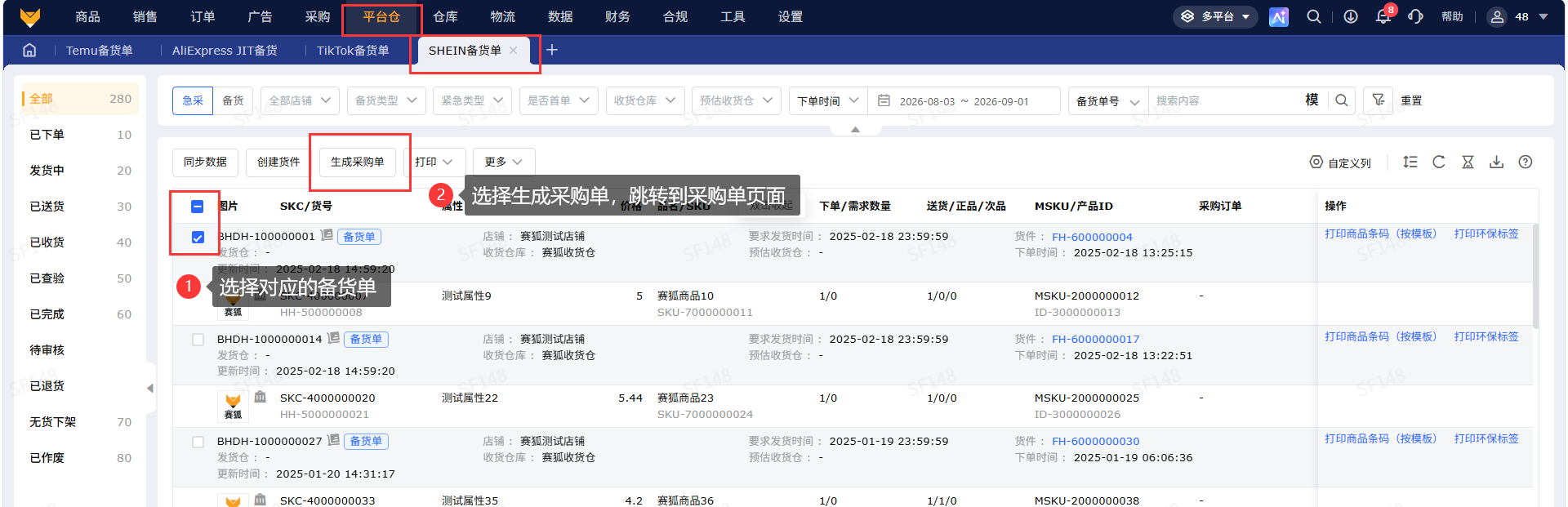This screenshot has height=507, width=1568.
Task: Switch to Temu备货单 tab
Action: tap(99, 51)
